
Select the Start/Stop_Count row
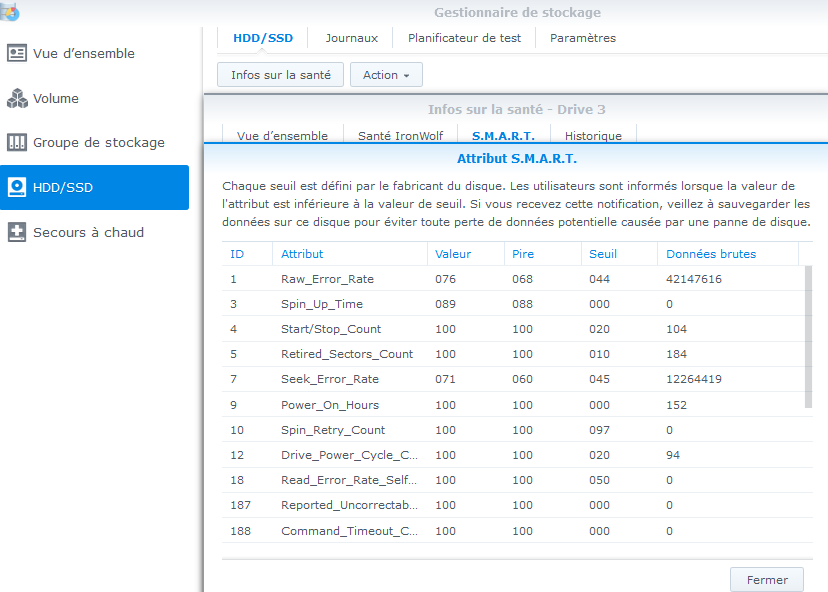(513, 329)
